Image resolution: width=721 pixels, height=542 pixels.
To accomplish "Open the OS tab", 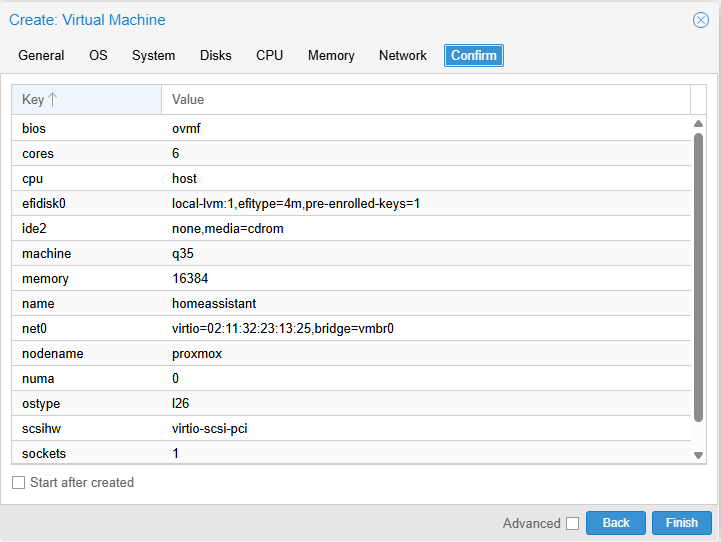I will coord(98,56).
